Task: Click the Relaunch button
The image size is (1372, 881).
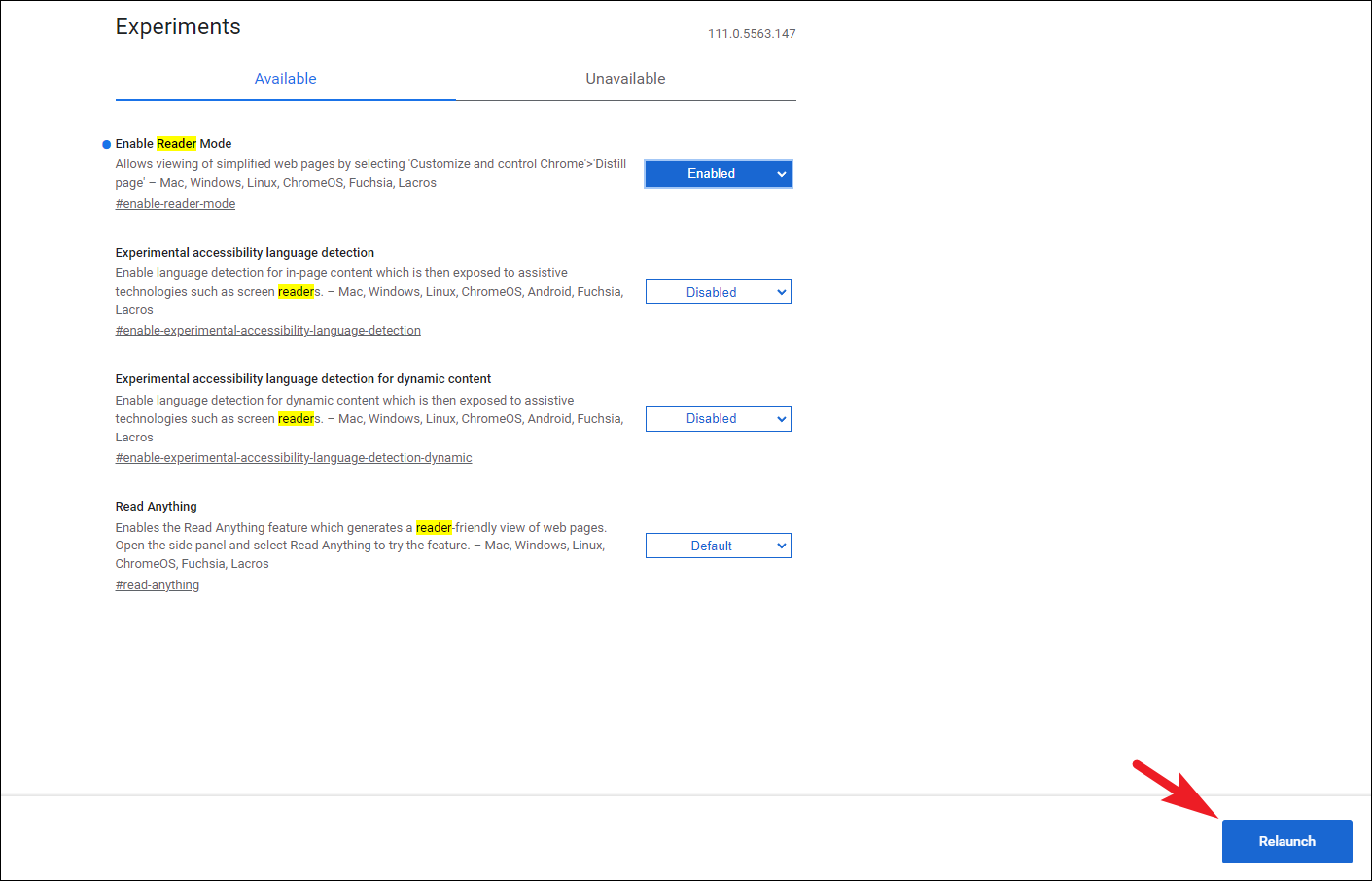Action: pos(1286,841)
